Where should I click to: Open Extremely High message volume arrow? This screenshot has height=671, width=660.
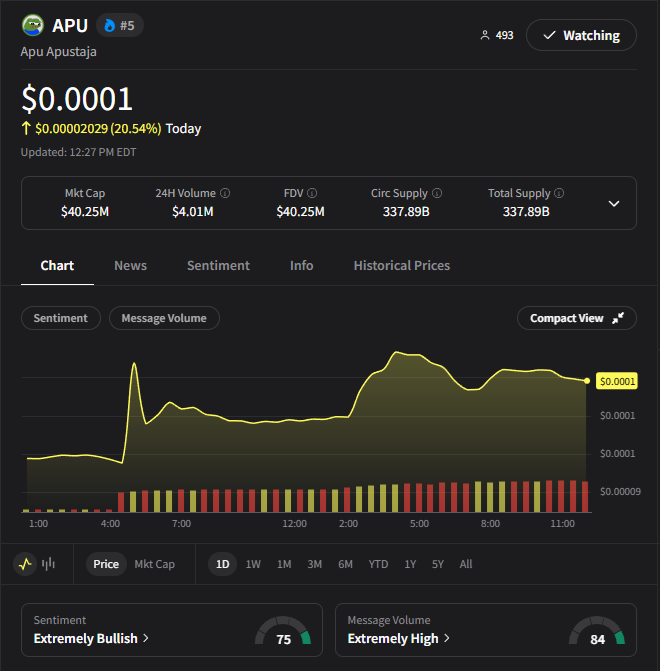[x=447, y=638]
